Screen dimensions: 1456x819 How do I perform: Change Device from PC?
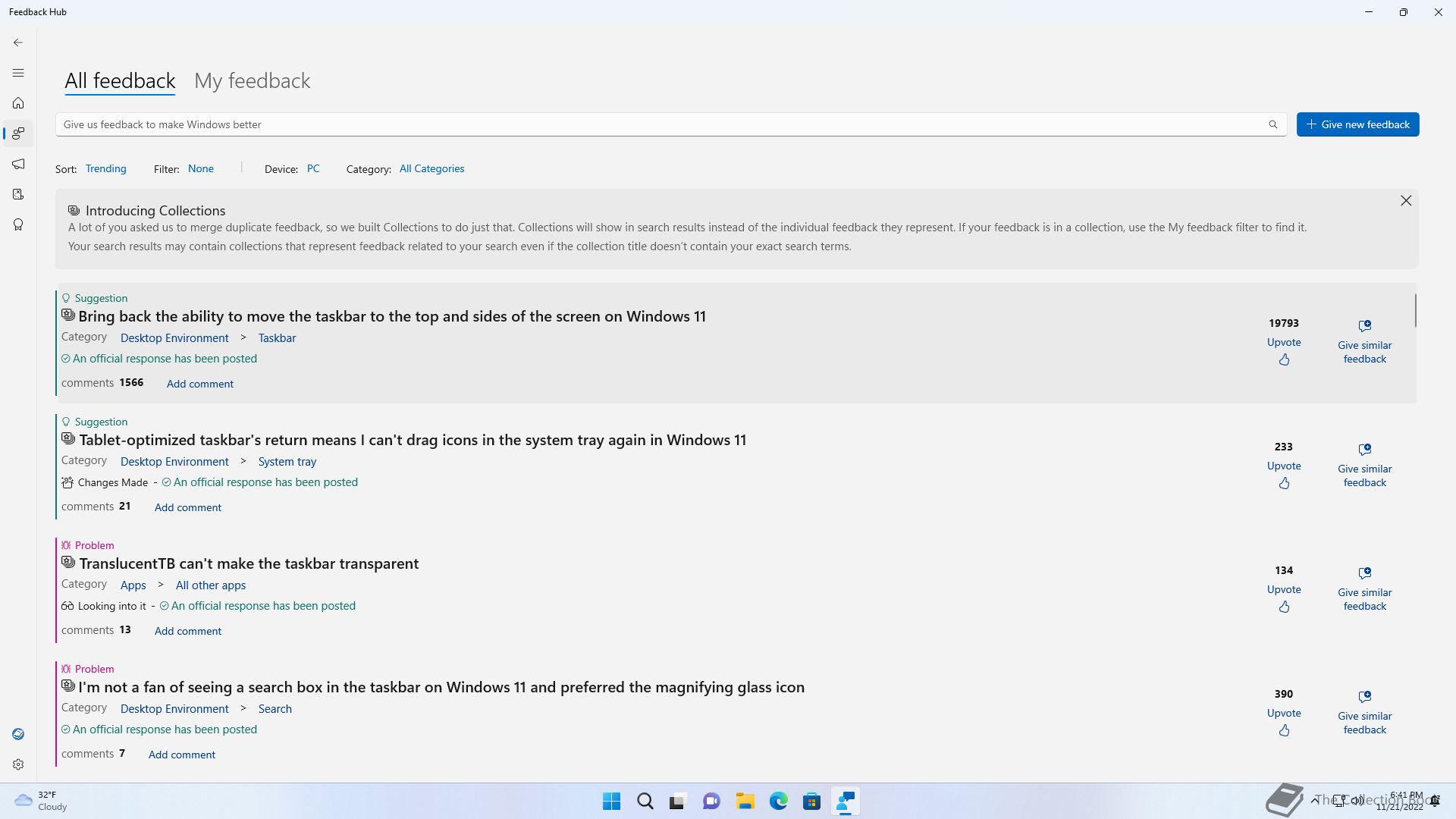[313, 168]
